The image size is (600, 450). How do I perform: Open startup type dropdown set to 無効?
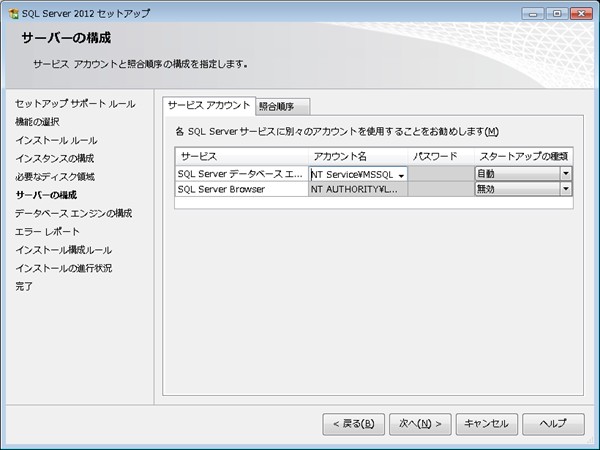[566, 189]
